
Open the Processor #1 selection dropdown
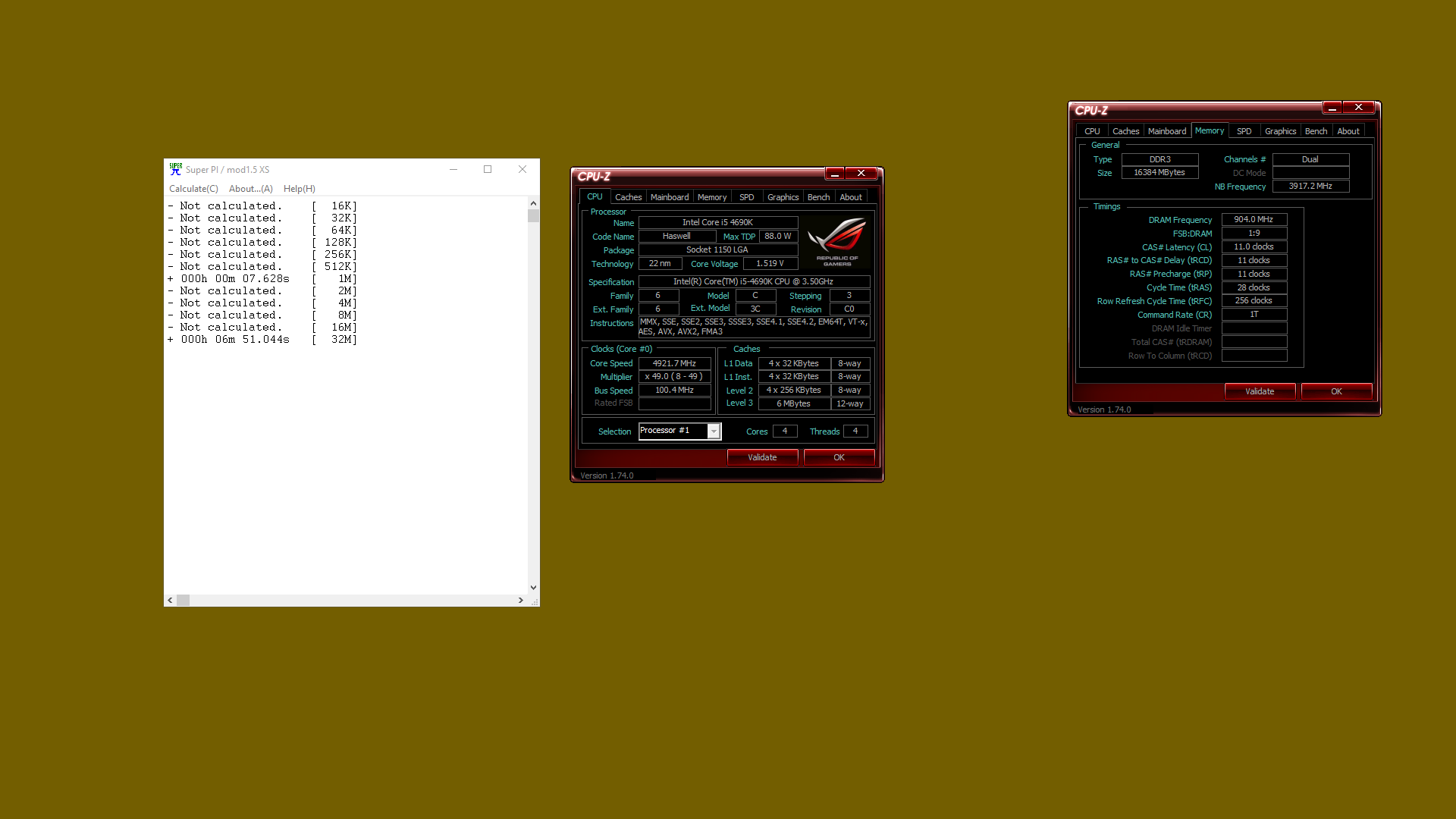pyautogui.click(x=713, y=431)
